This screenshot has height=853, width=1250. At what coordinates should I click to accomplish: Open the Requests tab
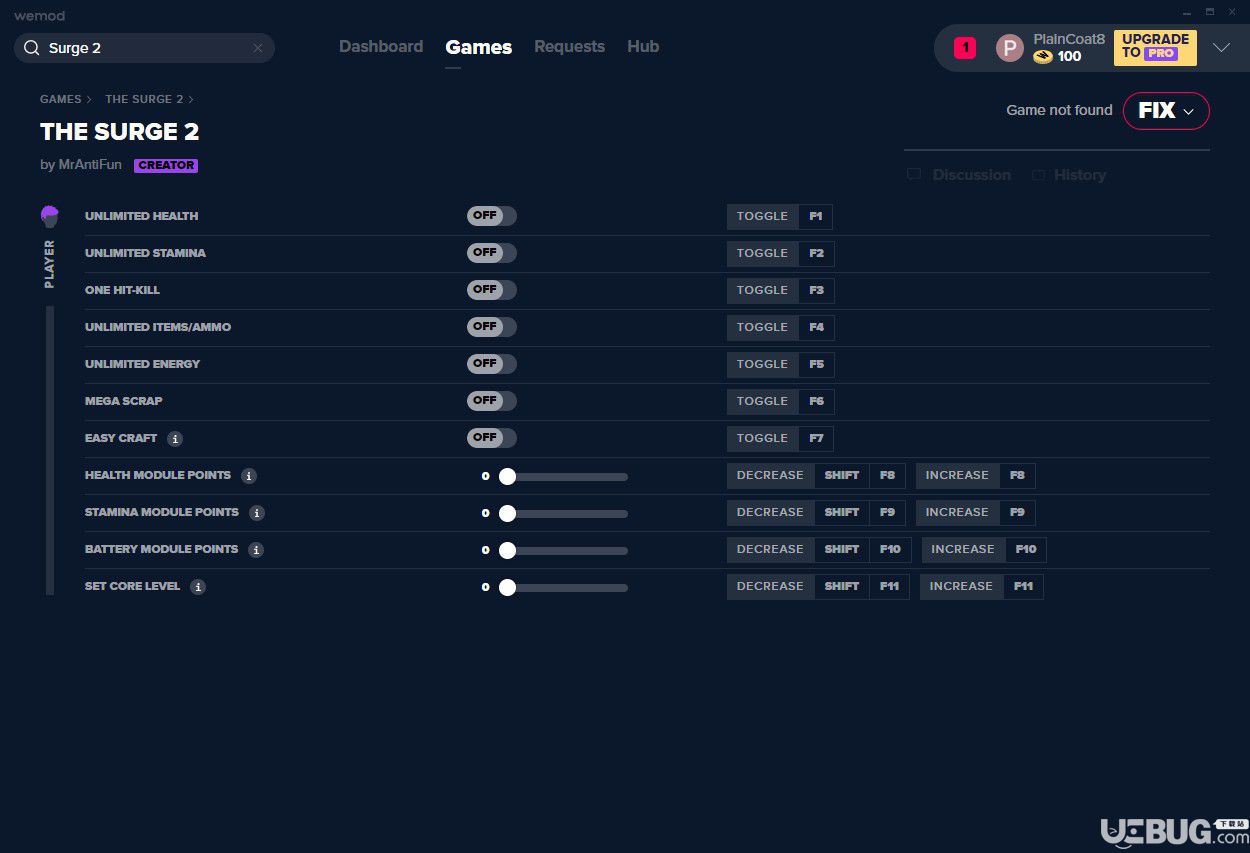tap(569, 47)
